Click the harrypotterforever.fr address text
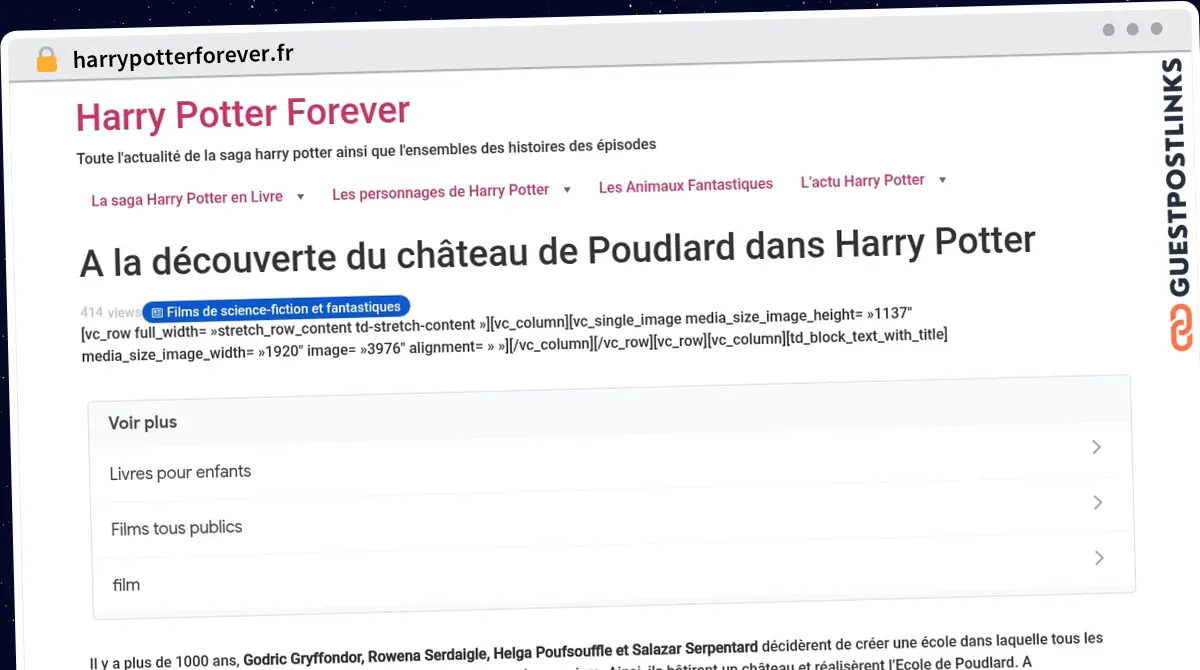 click(x=183, y=56)
